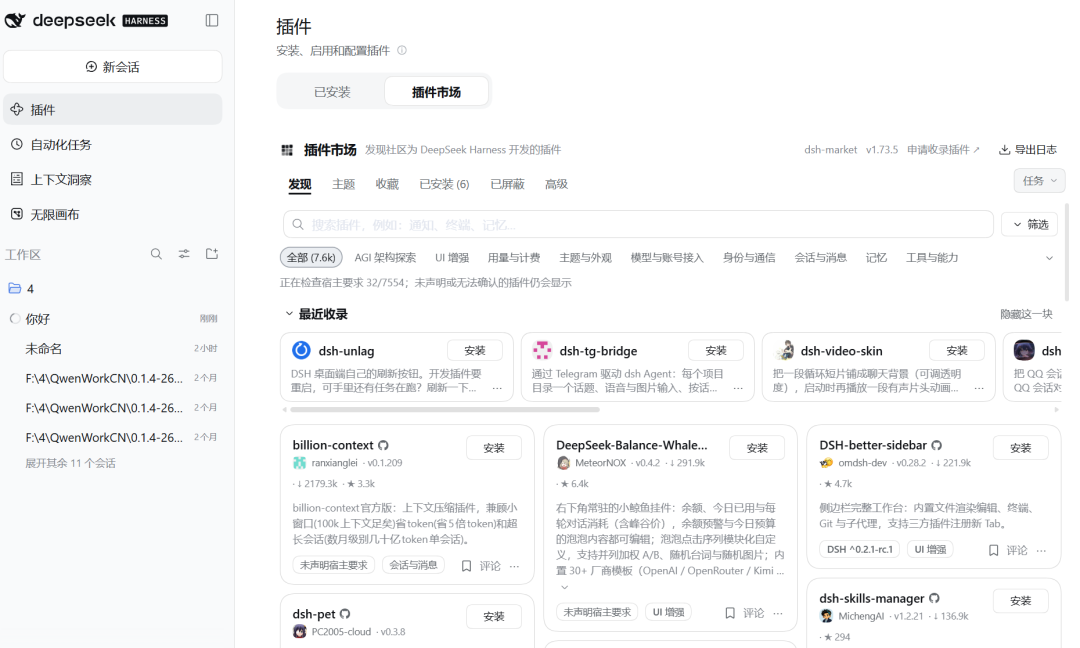Switch to the 插件市场 top tab

[x=436, y=92]
